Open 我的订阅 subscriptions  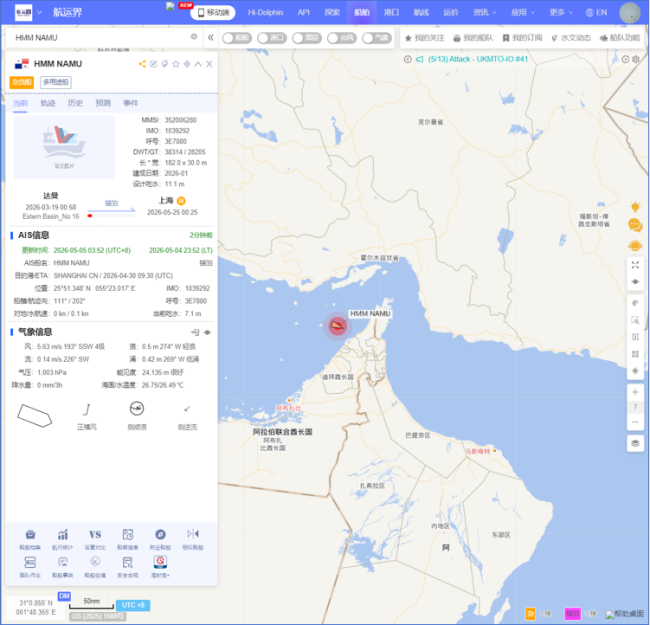[522, 38]
